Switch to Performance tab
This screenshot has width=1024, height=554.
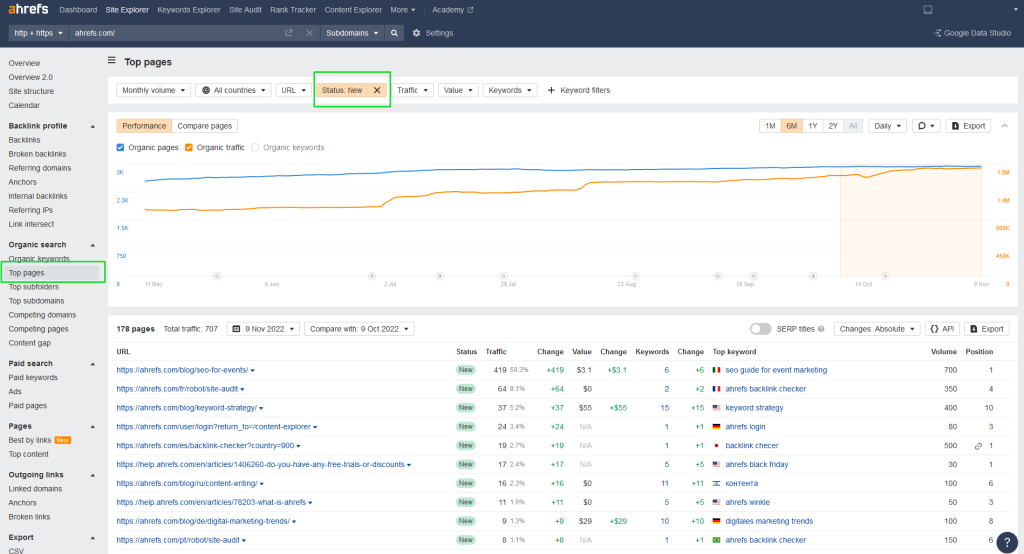point(144,126)
